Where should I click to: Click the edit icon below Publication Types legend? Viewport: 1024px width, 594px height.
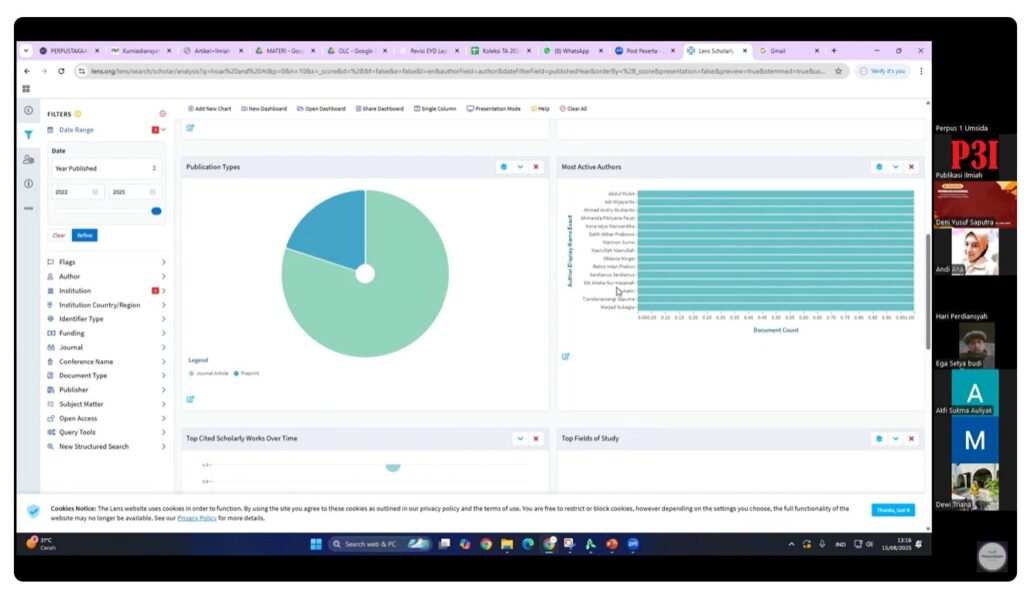(x=190, y=399)
